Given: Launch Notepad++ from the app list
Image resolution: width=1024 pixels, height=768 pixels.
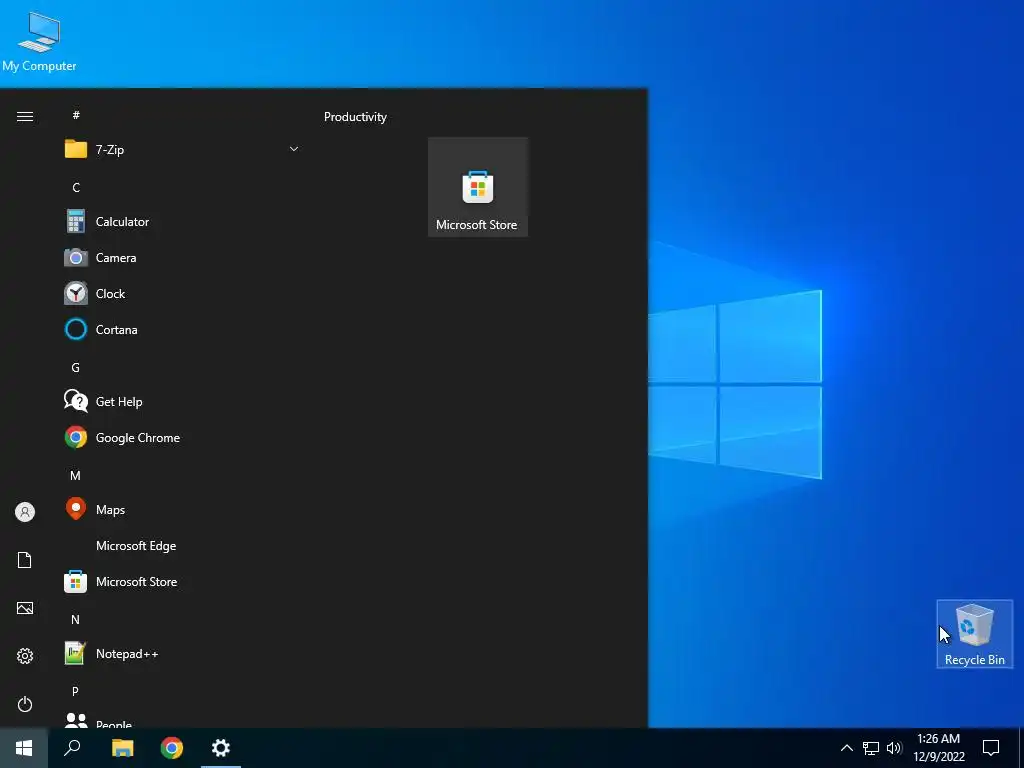Looking at the screenshot, I should point(183,654).
